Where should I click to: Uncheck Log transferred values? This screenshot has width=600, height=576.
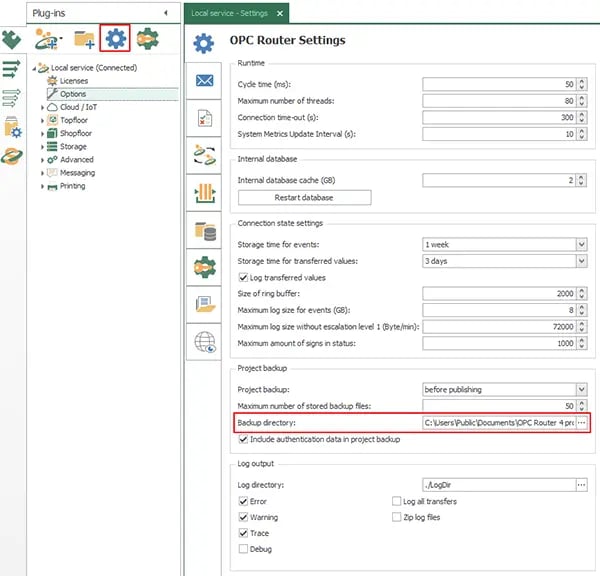tap(243, 277)
